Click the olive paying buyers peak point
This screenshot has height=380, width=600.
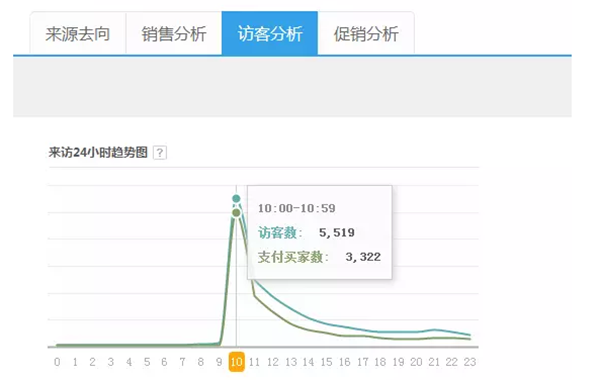coord(236,212)
